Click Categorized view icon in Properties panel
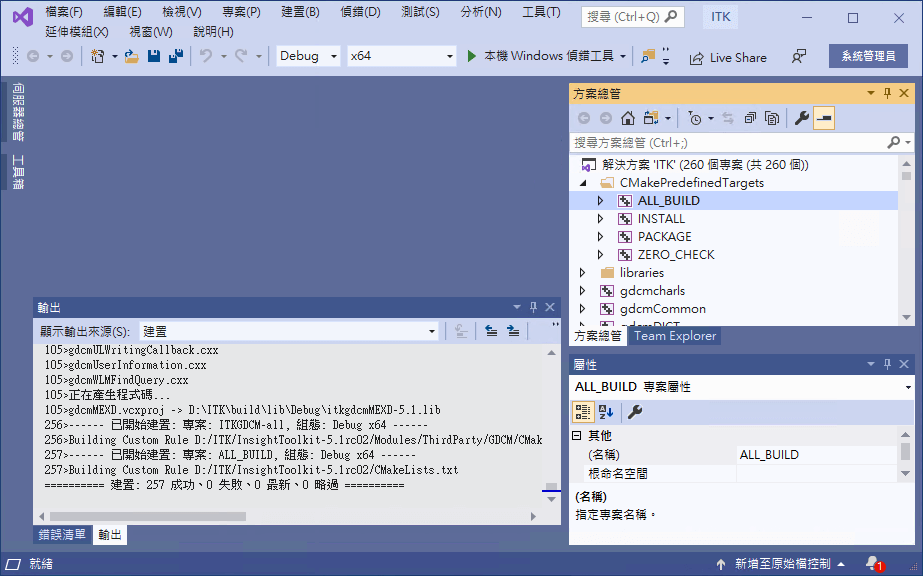The width and height of the screenshot is (923, 576). [x=583, y=412]
